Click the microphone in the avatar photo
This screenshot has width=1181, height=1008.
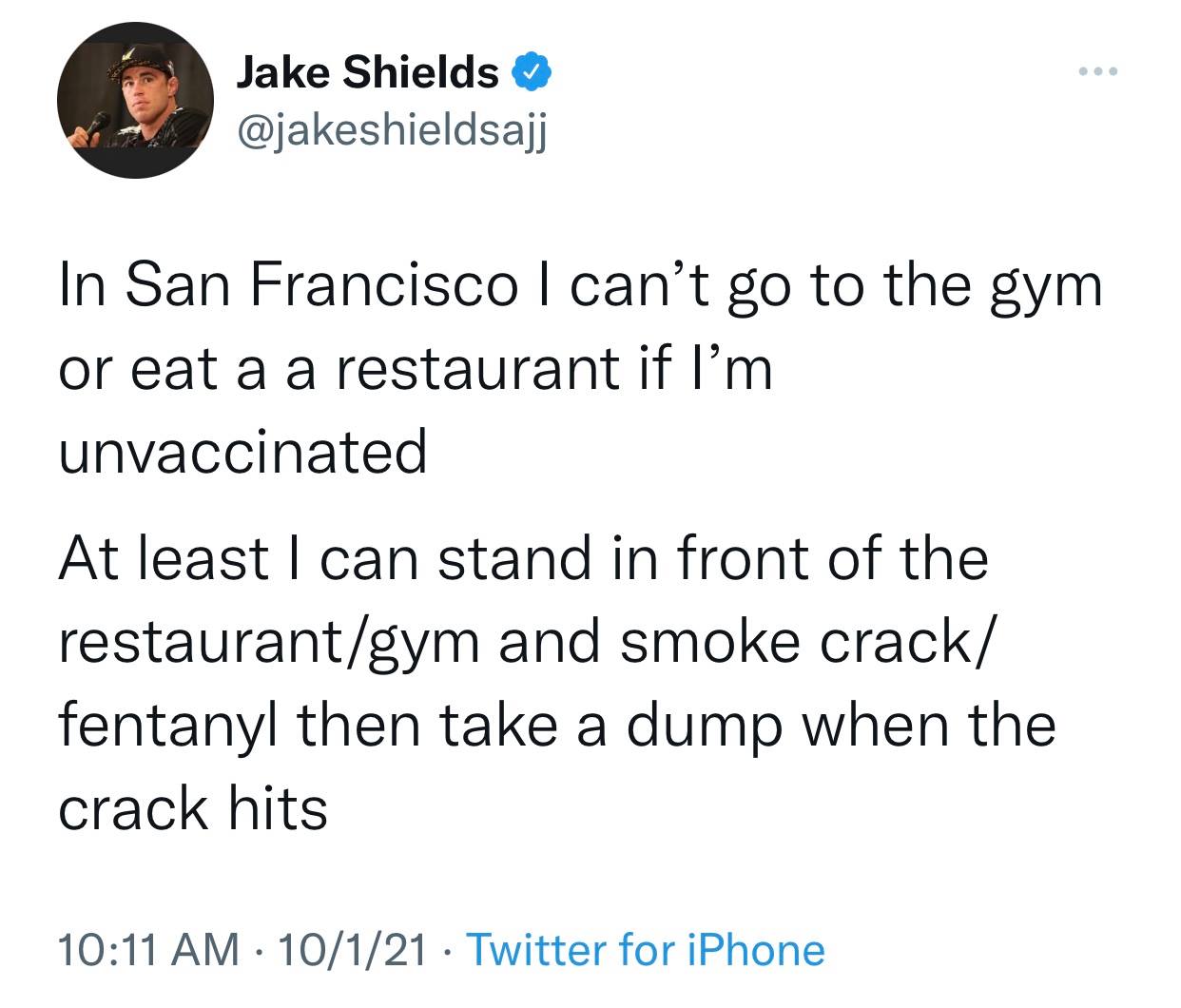[x=97, y=128]
